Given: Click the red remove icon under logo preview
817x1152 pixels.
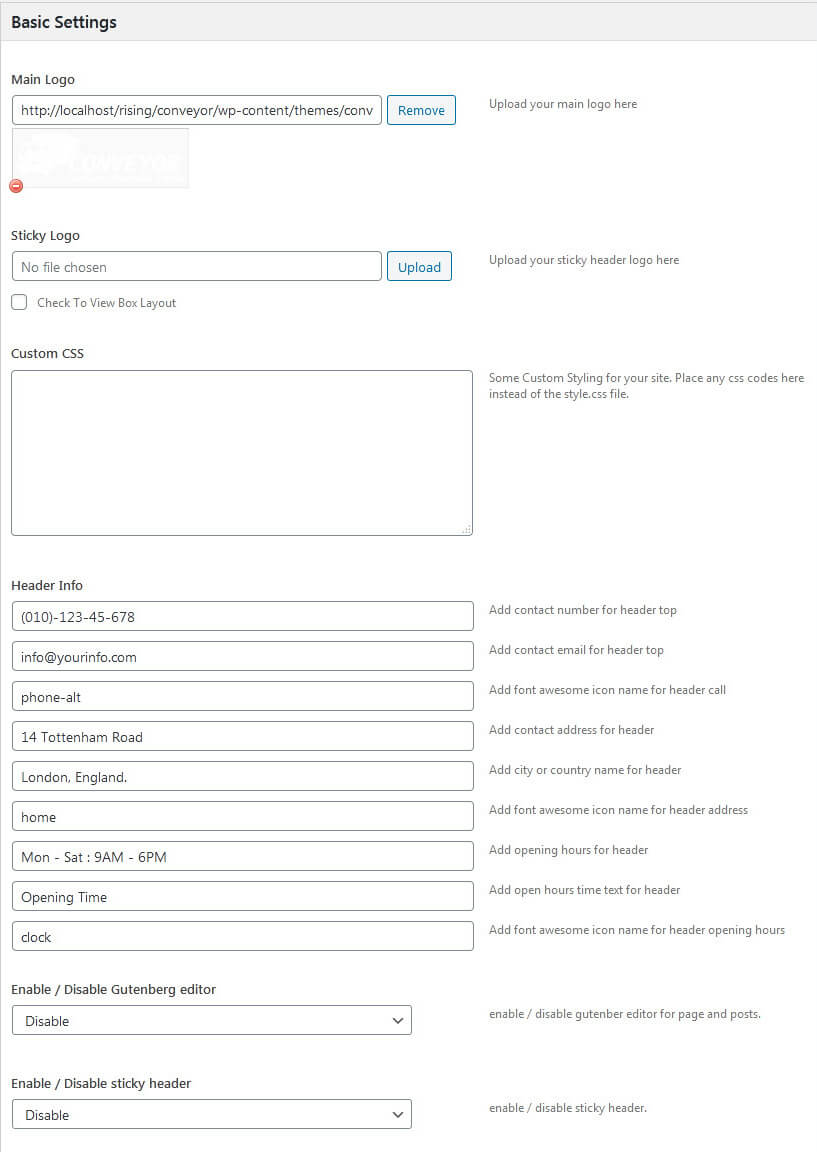Looking at the screenshot, I should point(16,186).
